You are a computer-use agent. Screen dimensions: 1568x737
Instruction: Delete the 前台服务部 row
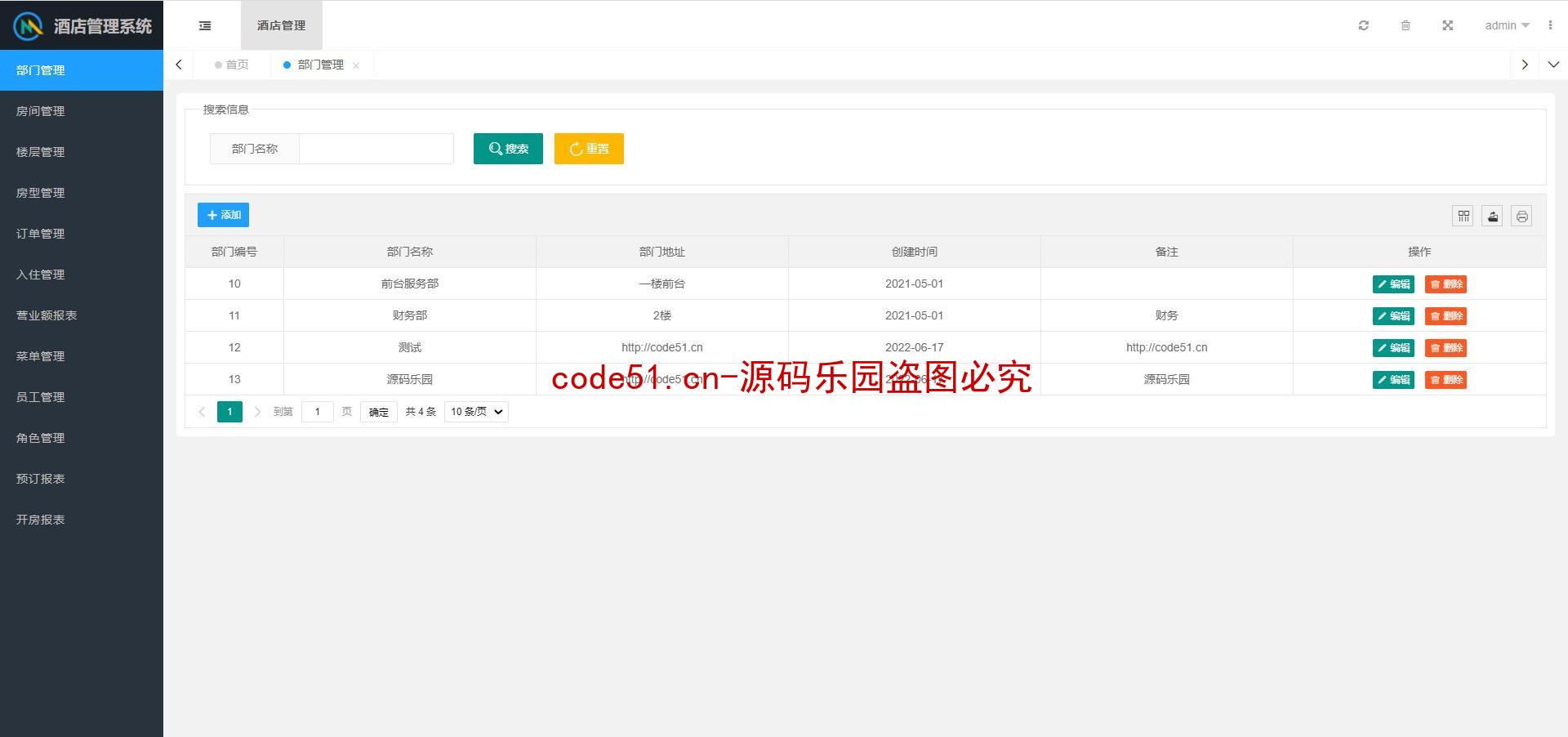[x=1445, y=284]
